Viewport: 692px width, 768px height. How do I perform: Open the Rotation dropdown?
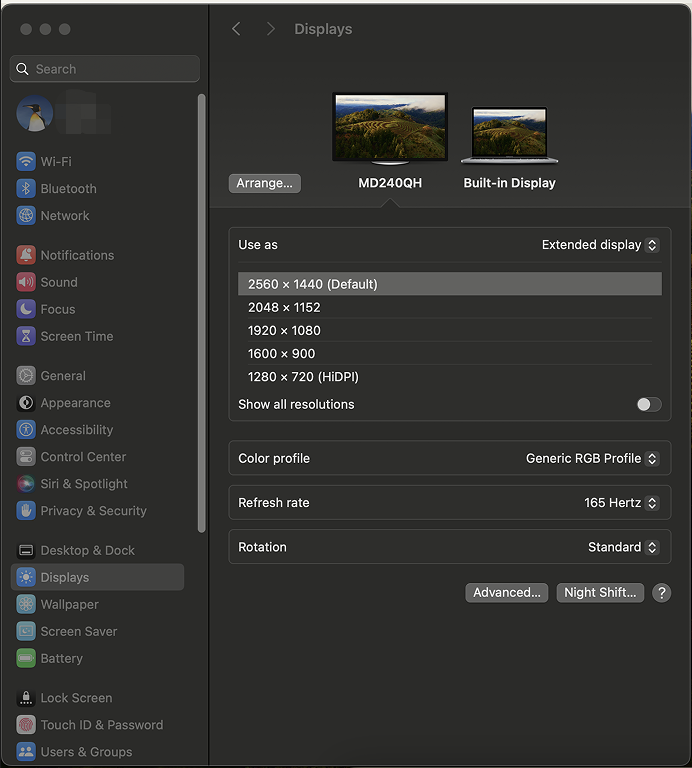tap(623, 547)
